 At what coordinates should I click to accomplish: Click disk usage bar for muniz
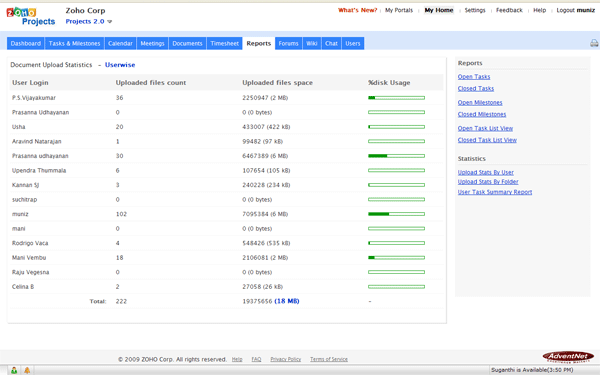(396, 214)
